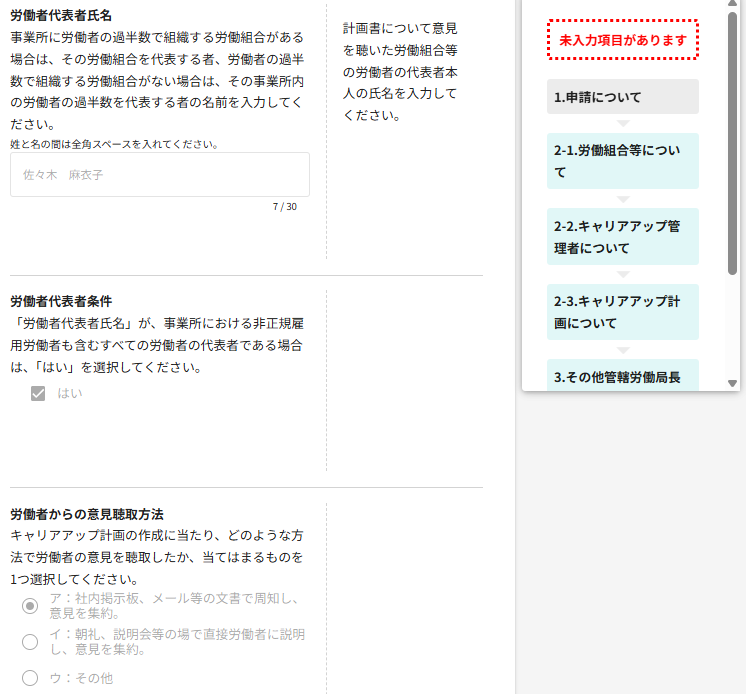Choose the ウ：その他 radio button
Viewport: 746px width, 694px height.
click(x=31, y=678)
